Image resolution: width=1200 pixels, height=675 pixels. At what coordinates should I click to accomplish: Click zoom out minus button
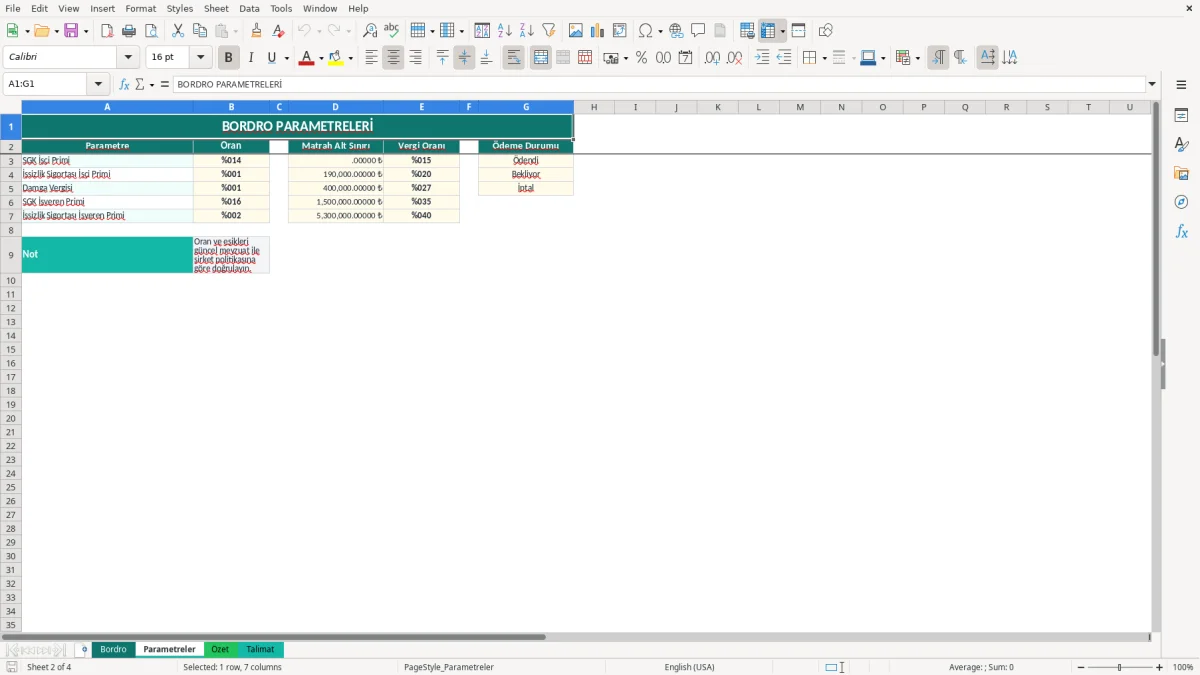pyautogui.click(x=1081, y=667)
